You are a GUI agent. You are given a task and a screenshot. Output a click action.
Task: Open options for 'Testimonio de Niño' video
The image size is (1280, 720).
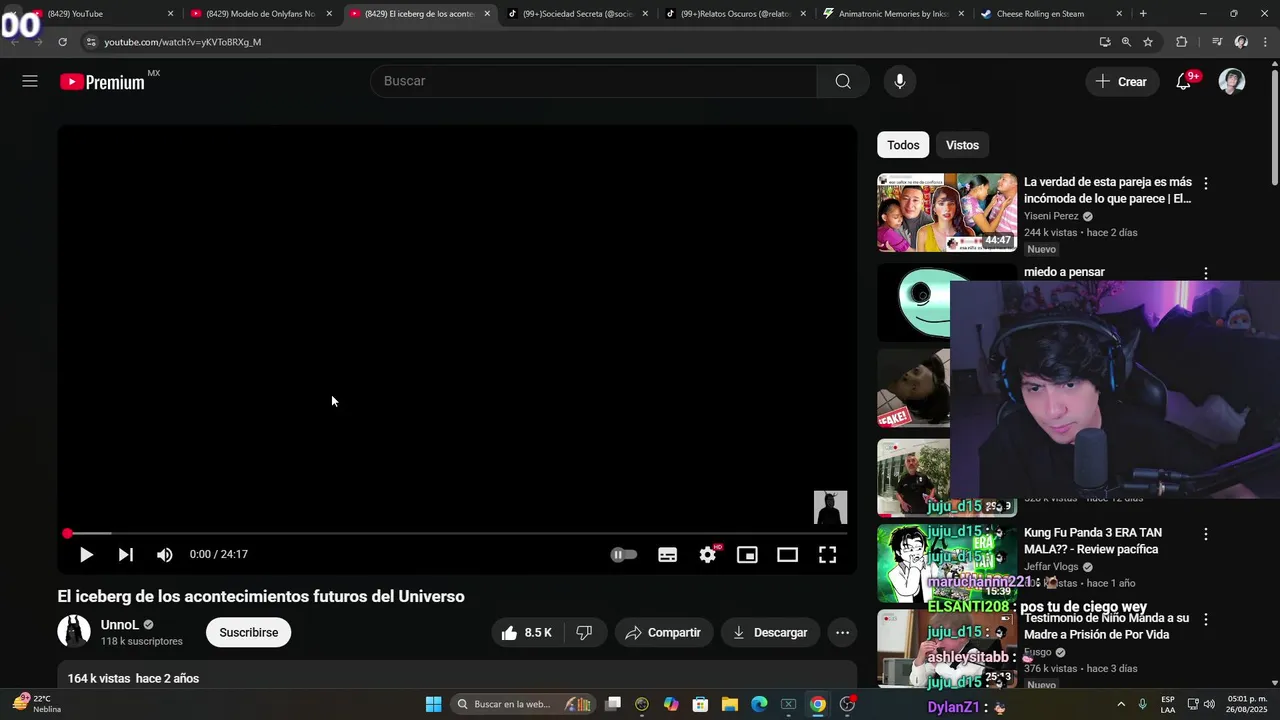[x=1205, y=620]
